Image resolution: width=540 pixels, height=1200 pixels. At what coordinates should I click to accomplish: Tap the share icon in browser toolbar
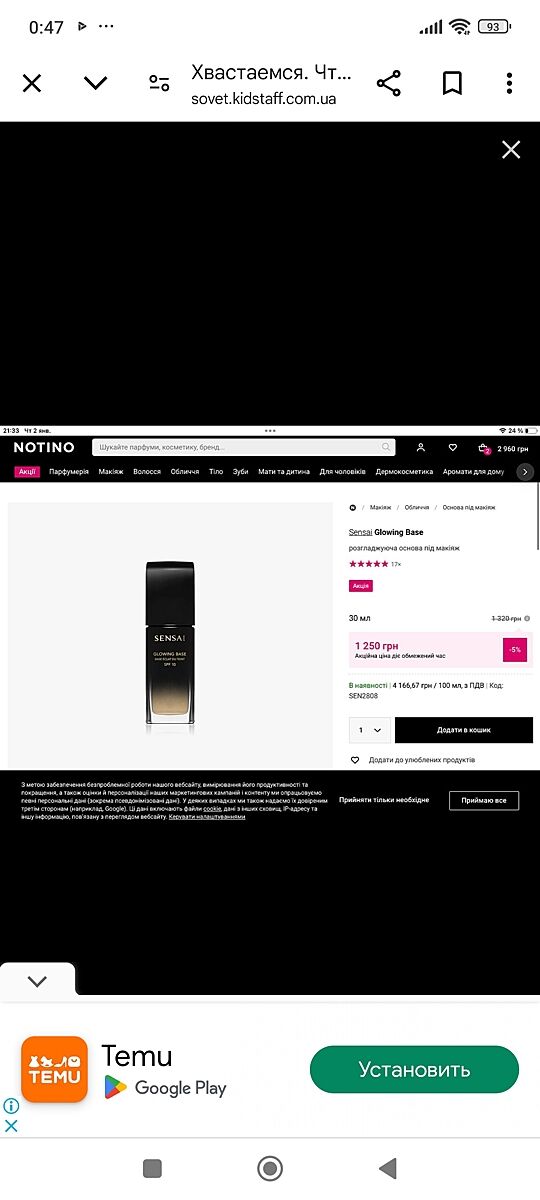(389, 83)
